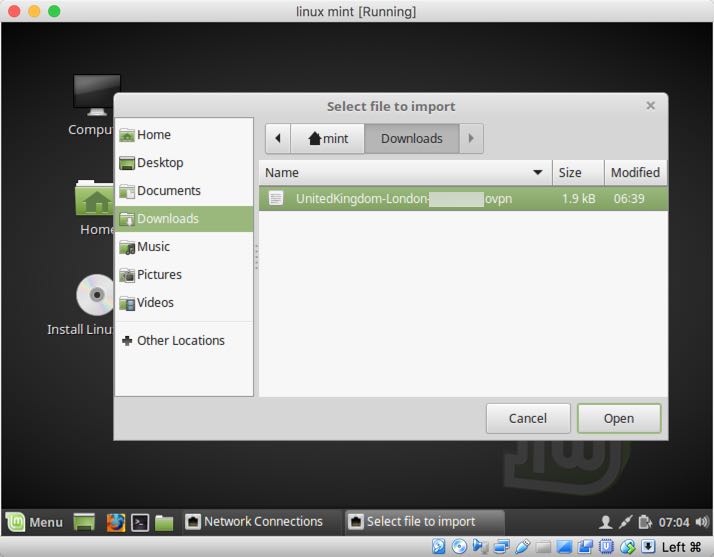
Task: Click the VirtualBox CPU virtualization indicator
Action: [606, 546]
